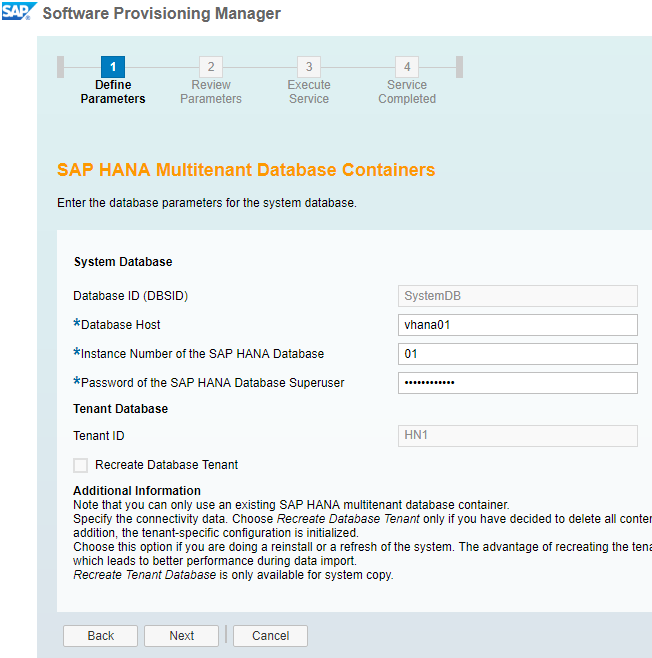652x658 pixels.
Task: Click the System Database section heading
Action: coord(123,262)
